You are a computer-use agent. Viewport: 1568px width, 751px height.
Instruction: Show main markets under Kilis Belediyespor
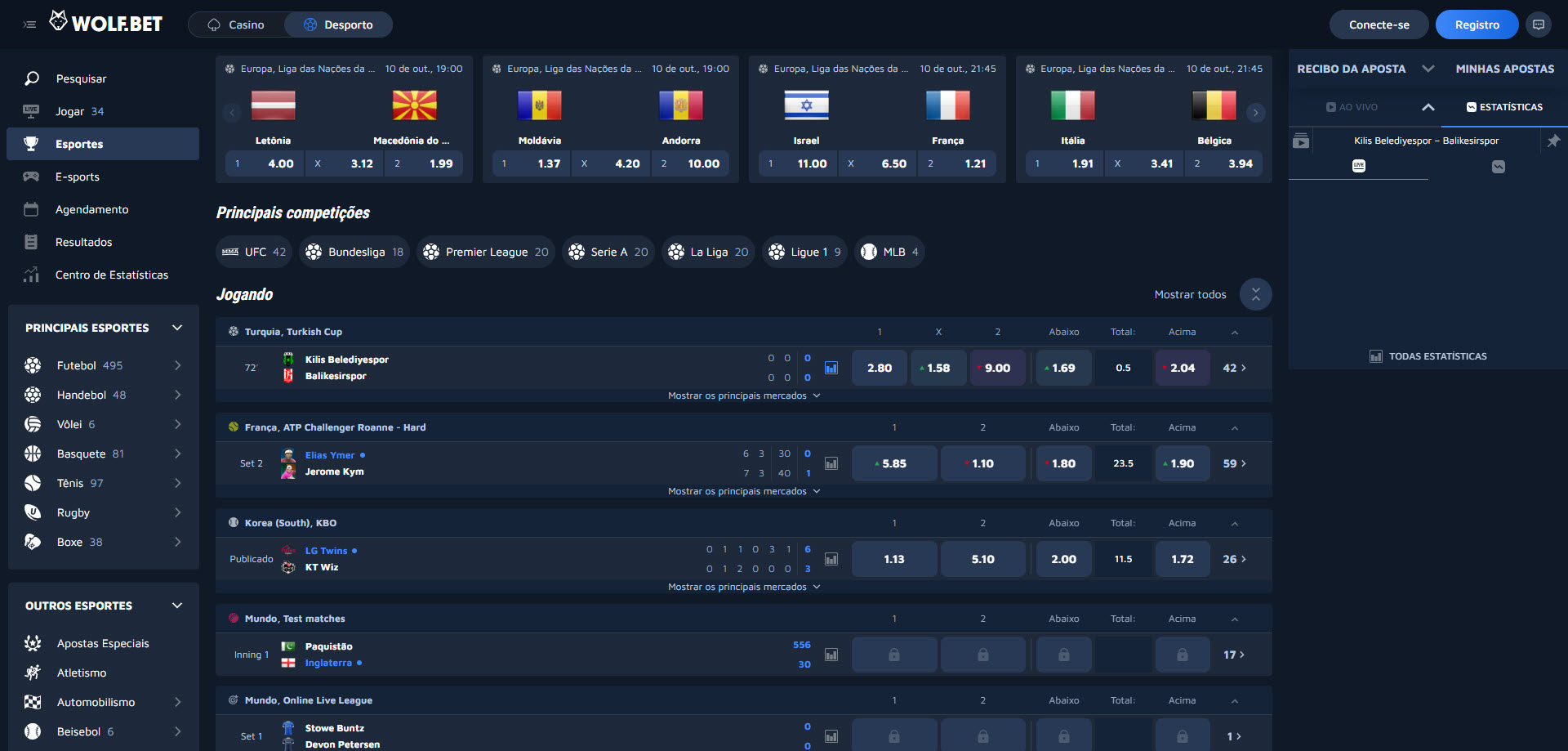744,396
